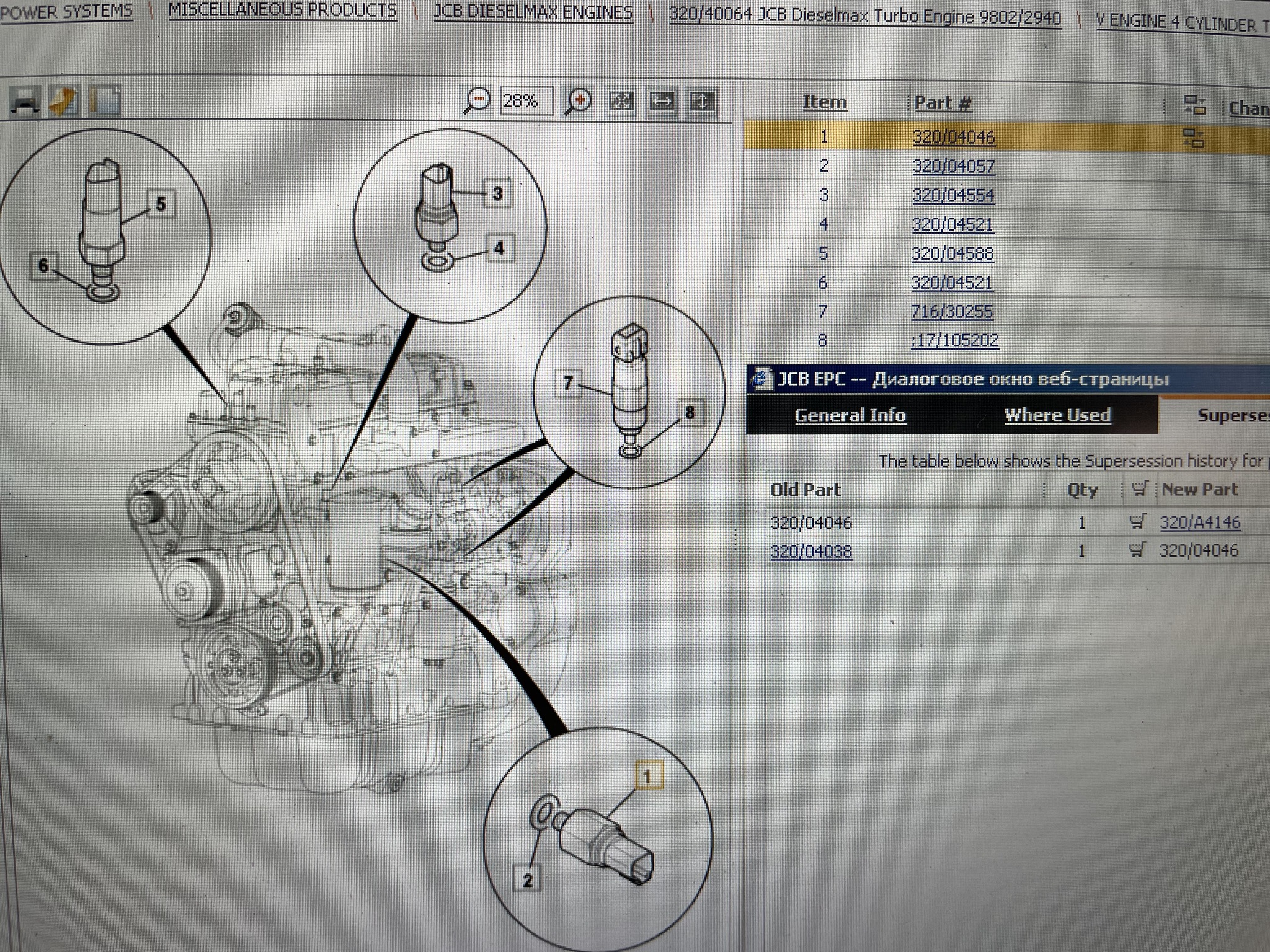
Task: Click the zoom out magnifier icon
Action: click(477, 100)
